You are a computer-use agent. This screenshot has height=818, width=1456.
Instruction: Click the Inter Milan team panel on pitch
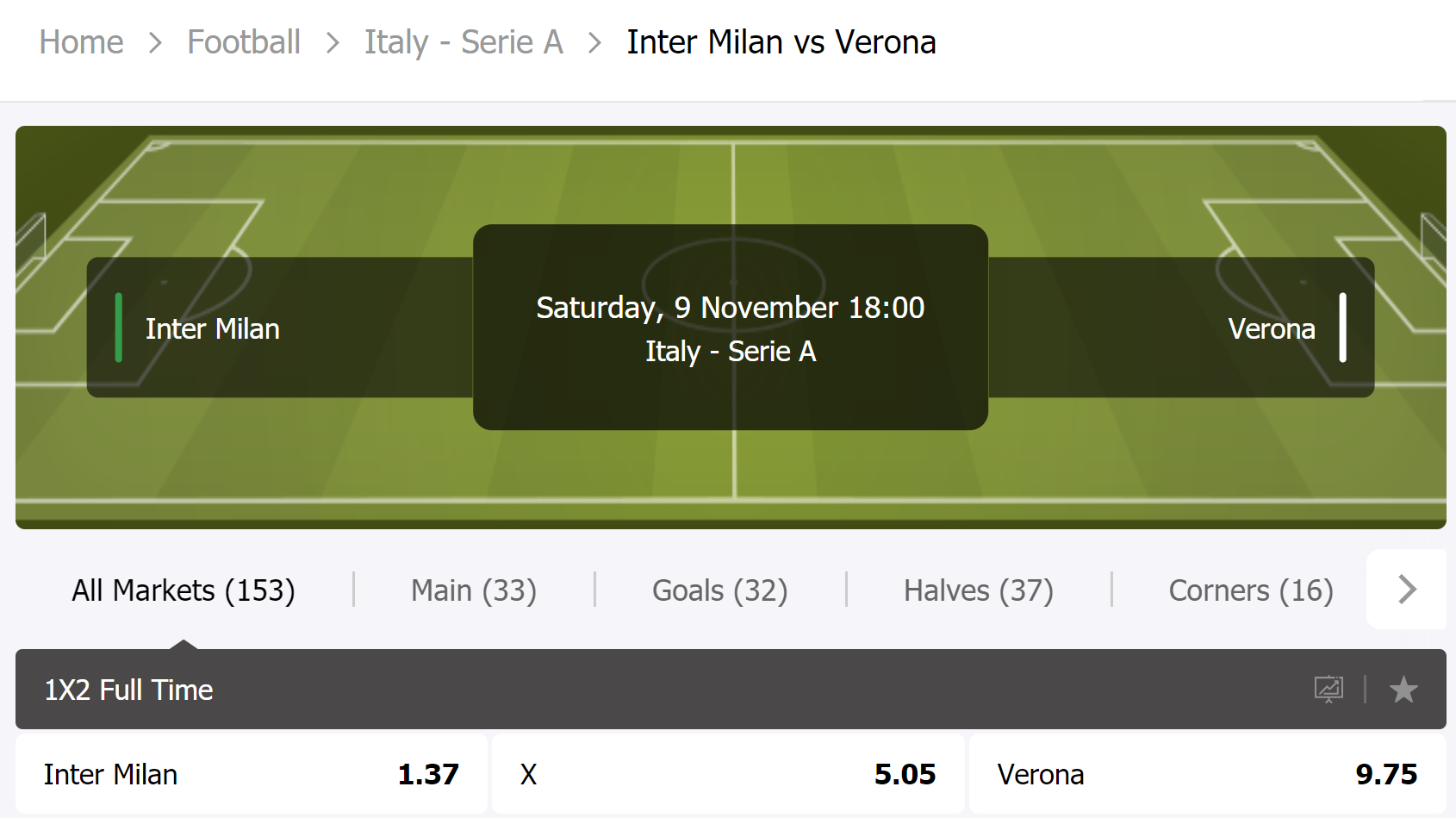click(280, 328)
